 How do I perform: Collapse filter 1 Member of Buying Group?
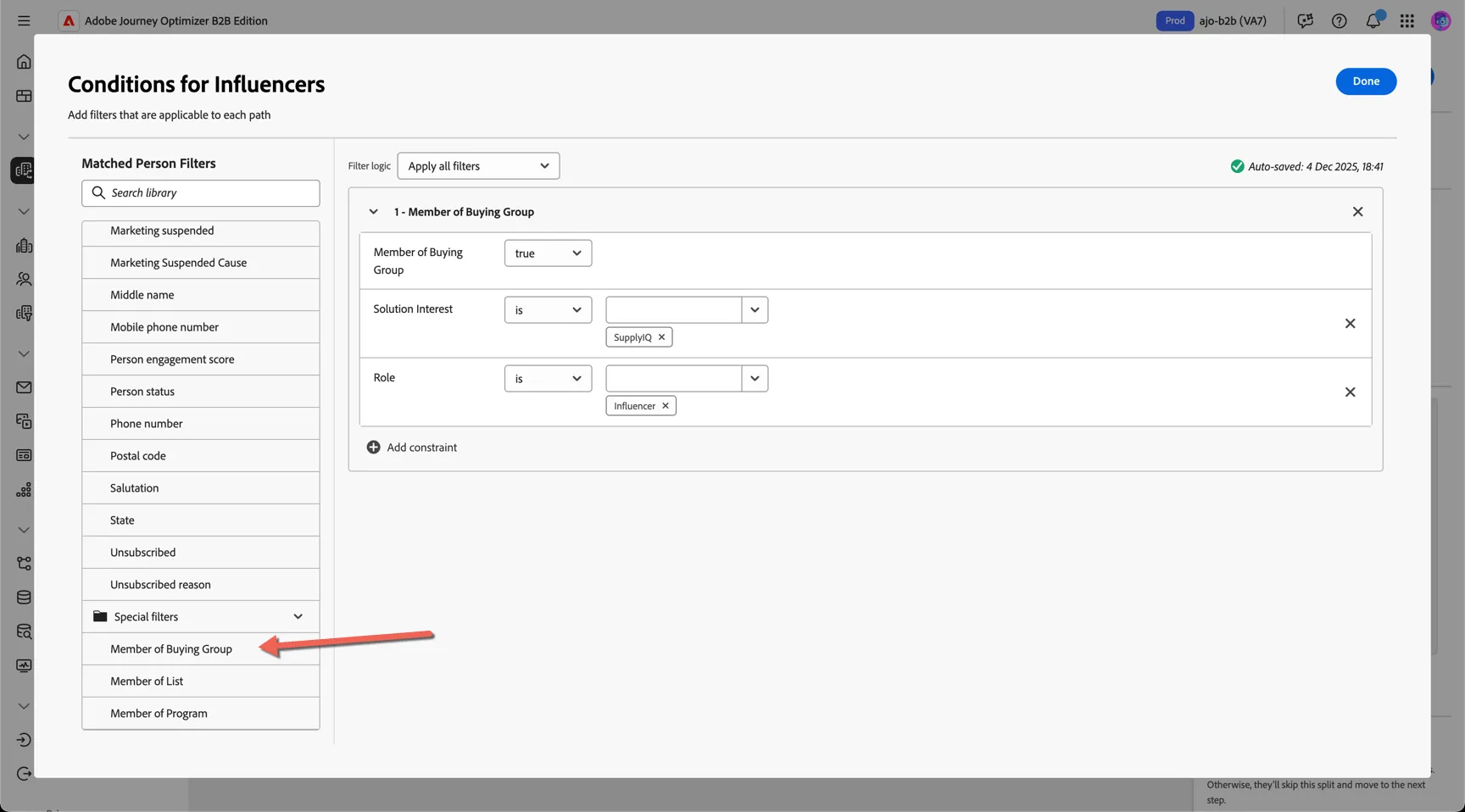[373, 212]
